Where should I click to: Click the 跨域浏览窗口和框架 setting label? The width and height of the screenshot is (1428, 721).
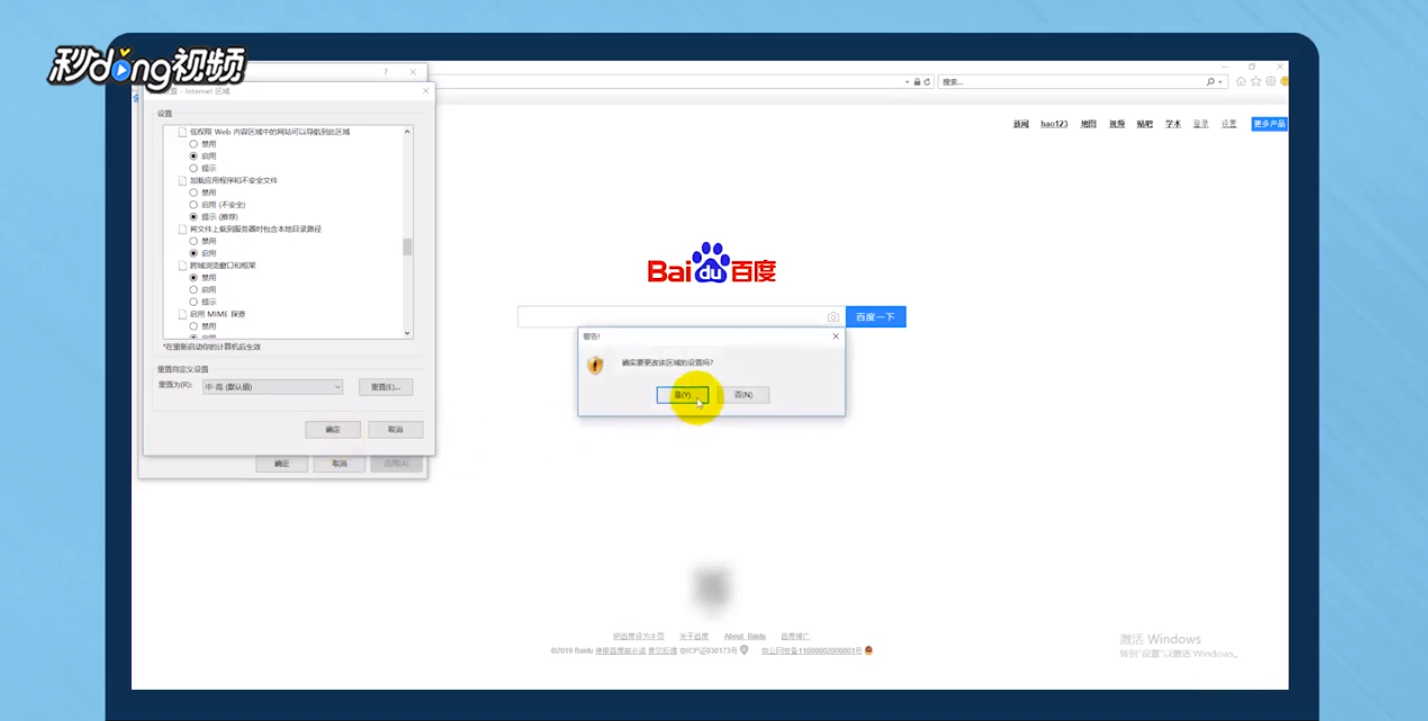point(223,265)
